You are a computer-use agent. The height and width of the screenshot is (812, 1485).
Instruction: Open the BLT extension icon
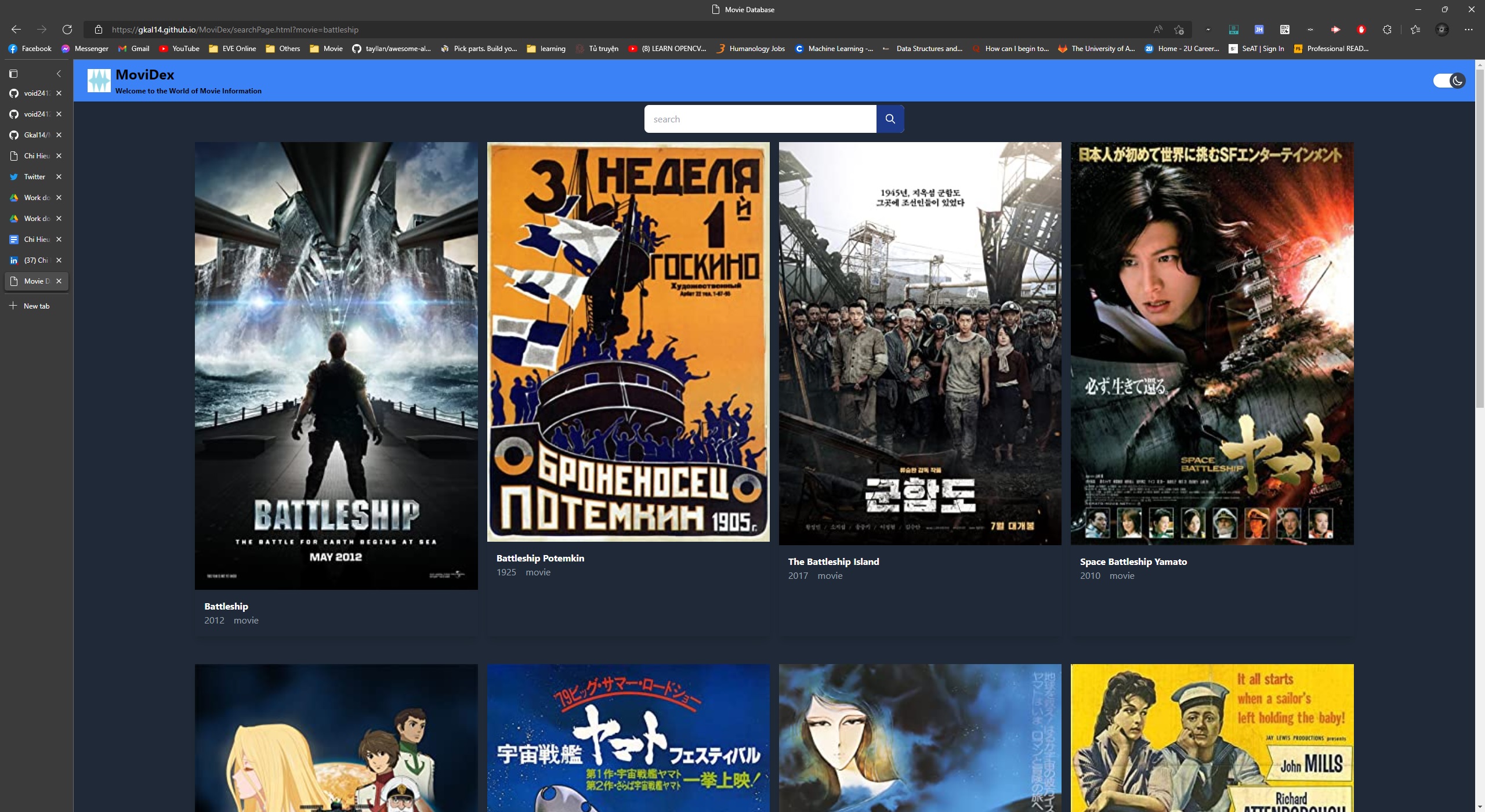tap(1234, 30)
